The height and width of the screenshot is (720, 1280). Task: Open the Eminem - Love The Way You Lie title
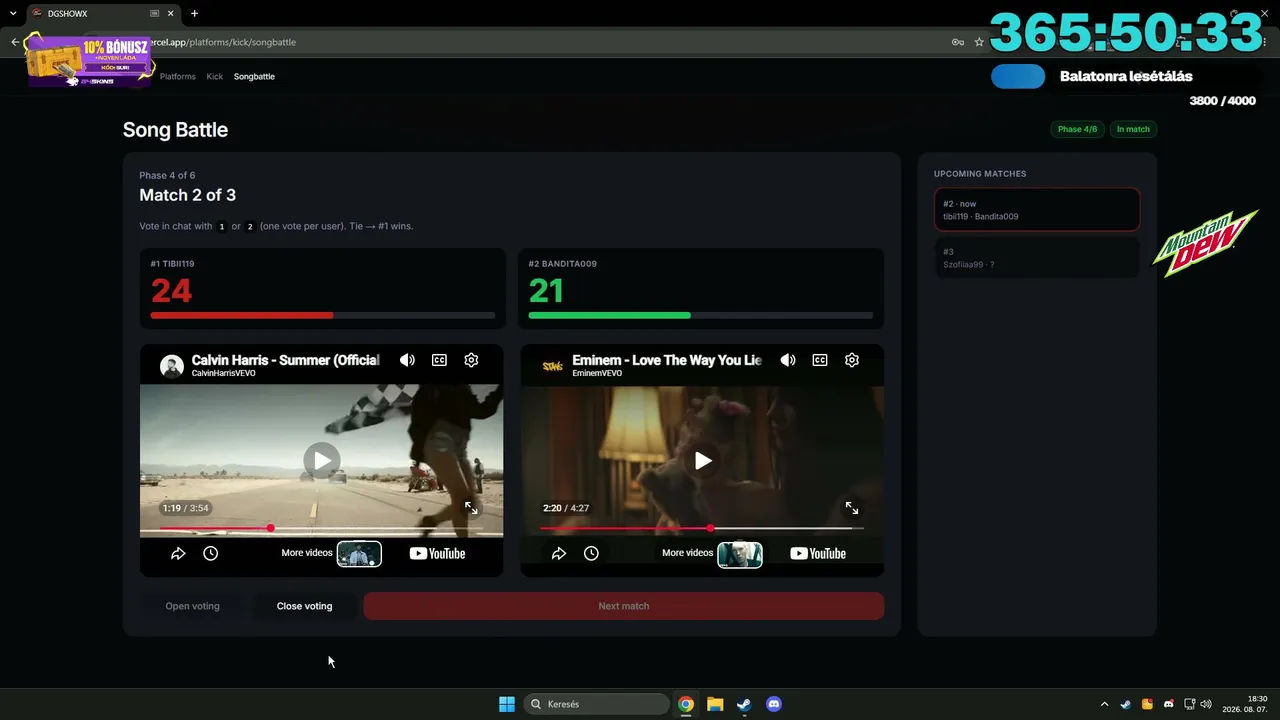tap(667, 360)
